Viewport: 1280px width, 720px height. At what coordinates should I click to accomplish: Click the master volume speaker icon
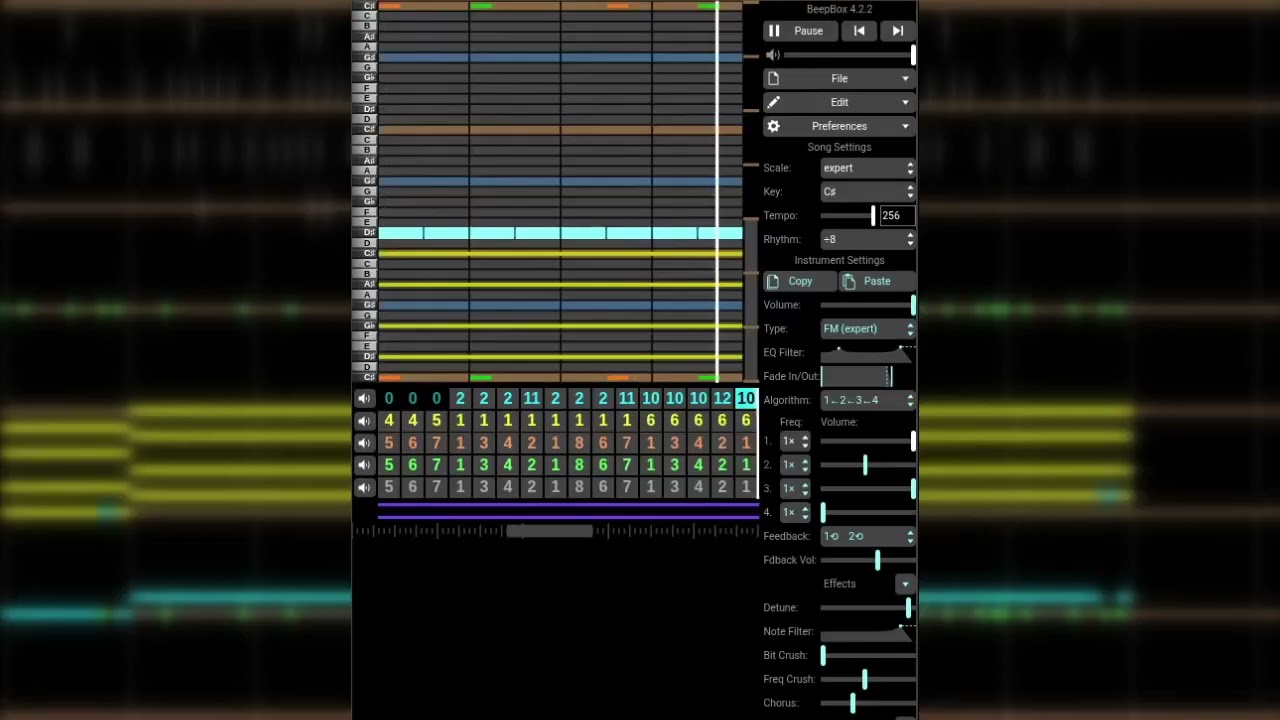(772, 55)
